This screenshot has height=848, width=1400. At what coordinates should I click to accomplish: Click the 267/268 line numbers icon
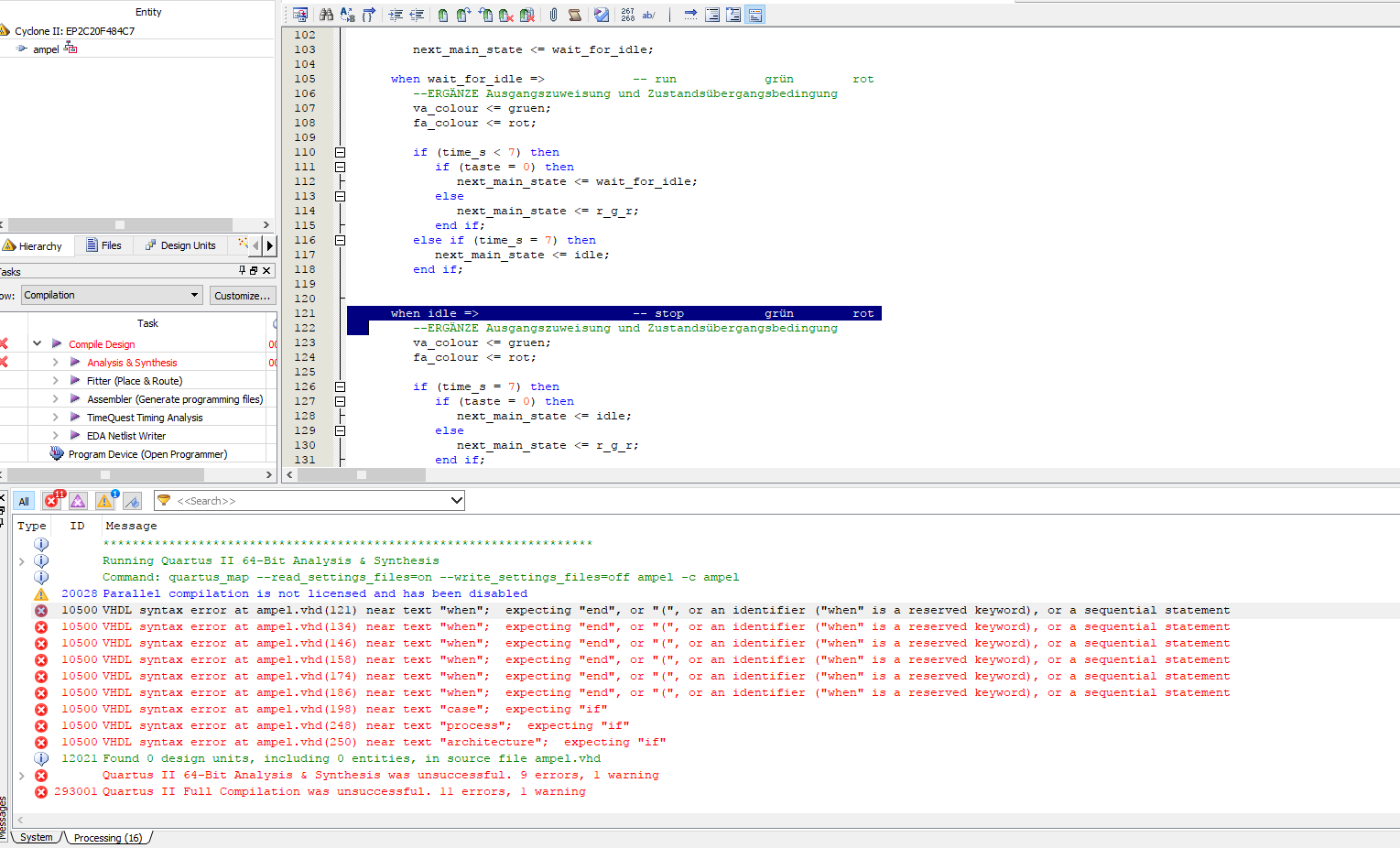627,15
